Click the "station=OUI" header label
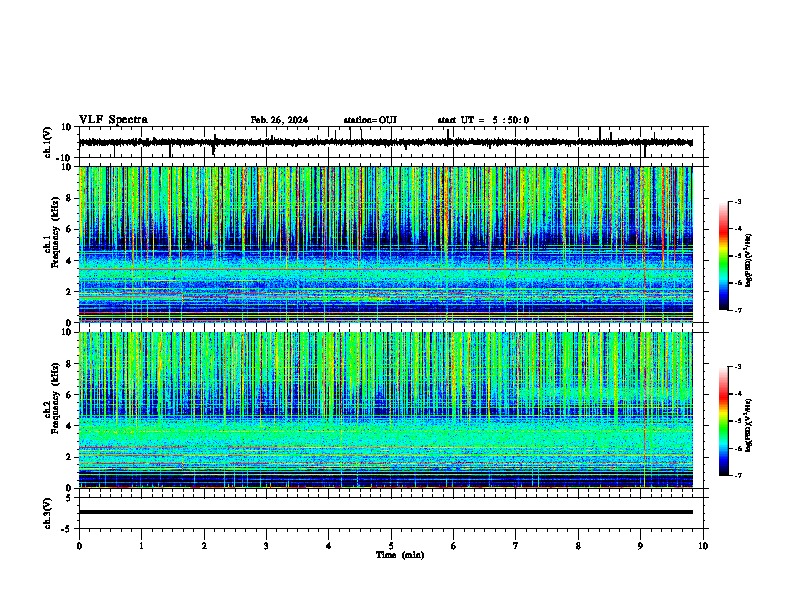 pyautogui.click(x=370, y=120)
